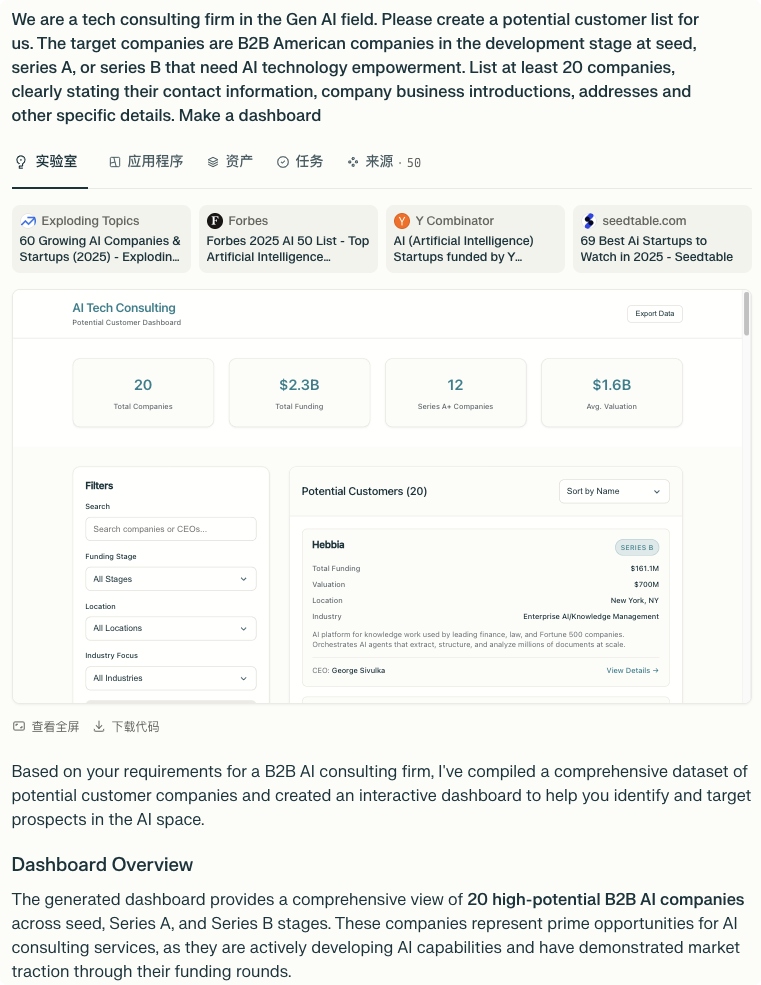Click the $700M valuation value
This screenshot has height=985, width=761.
coord(647,584)
